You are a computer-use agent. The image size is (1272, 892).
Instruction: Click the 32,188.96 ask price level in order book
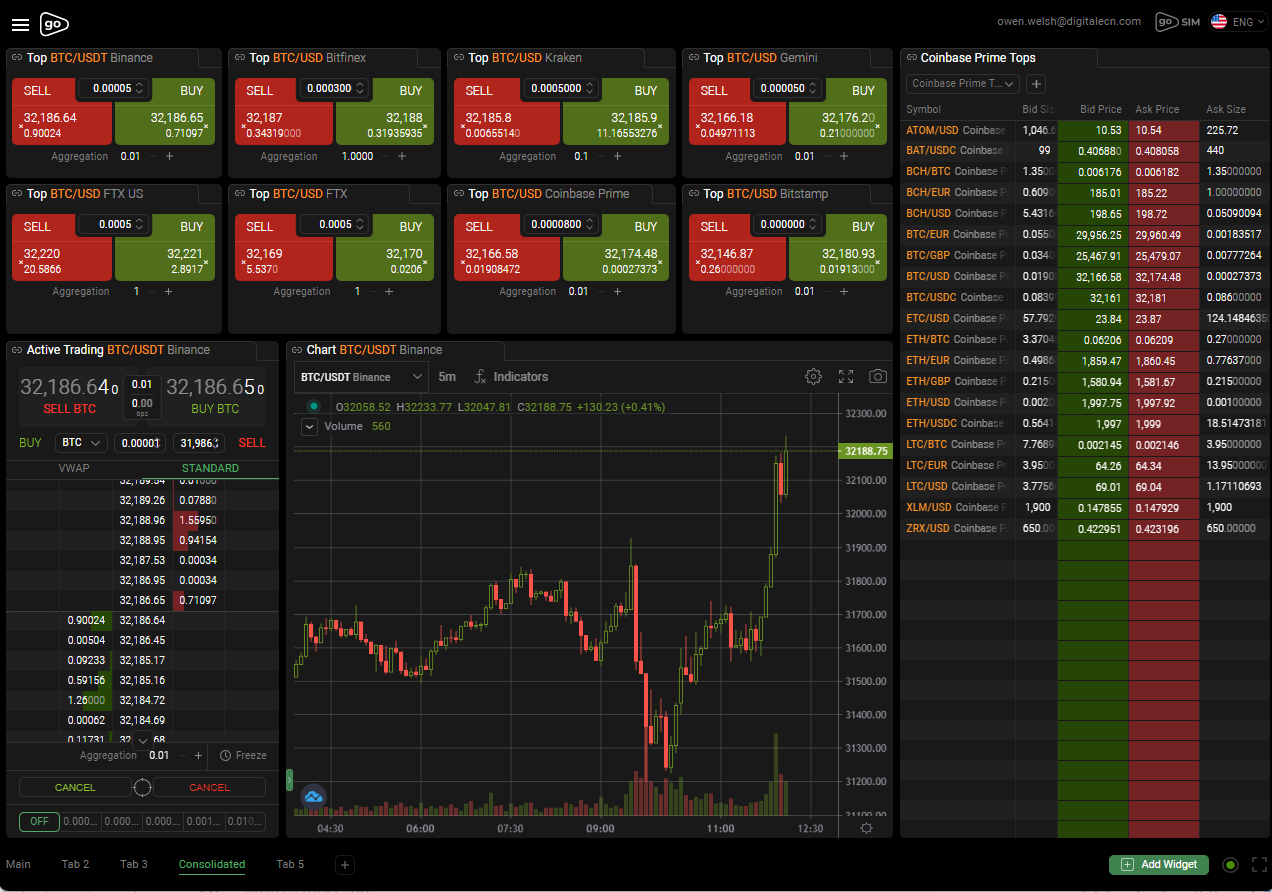pyautogui.click(x=142, y=520)
